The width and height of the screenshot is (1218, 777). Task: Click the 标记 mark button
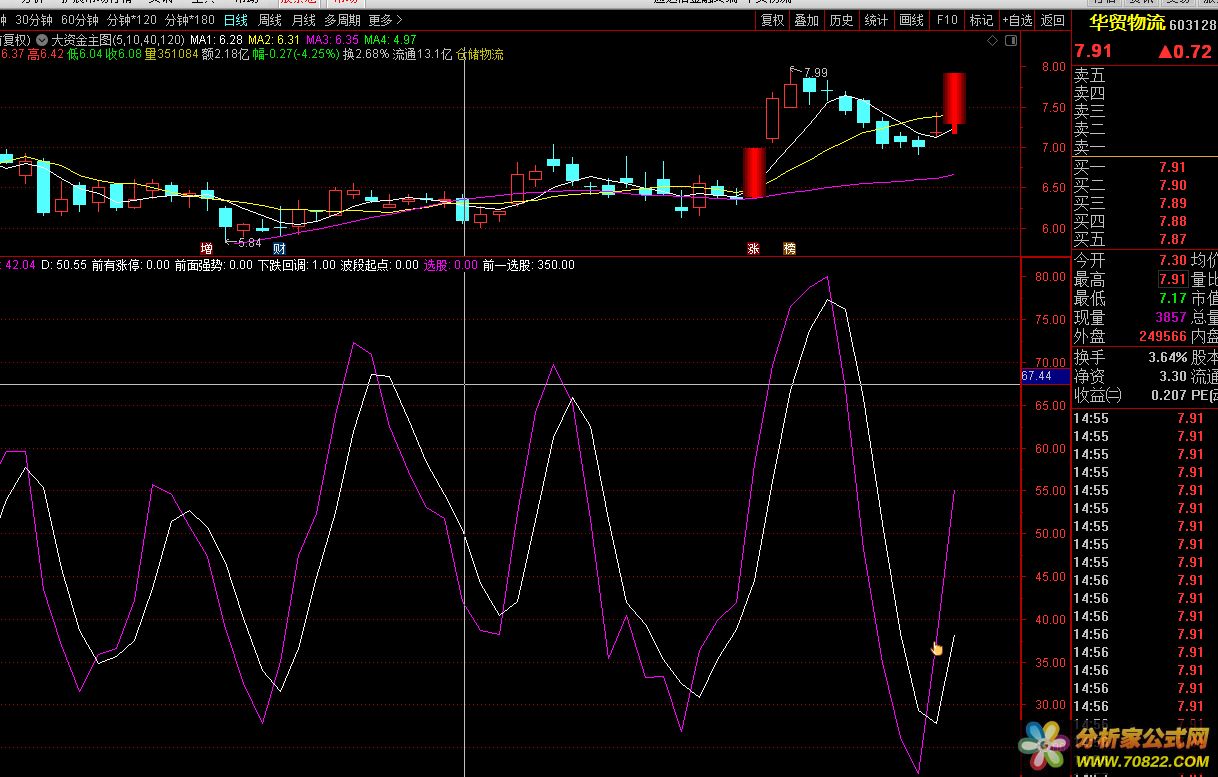coord(981,20)
